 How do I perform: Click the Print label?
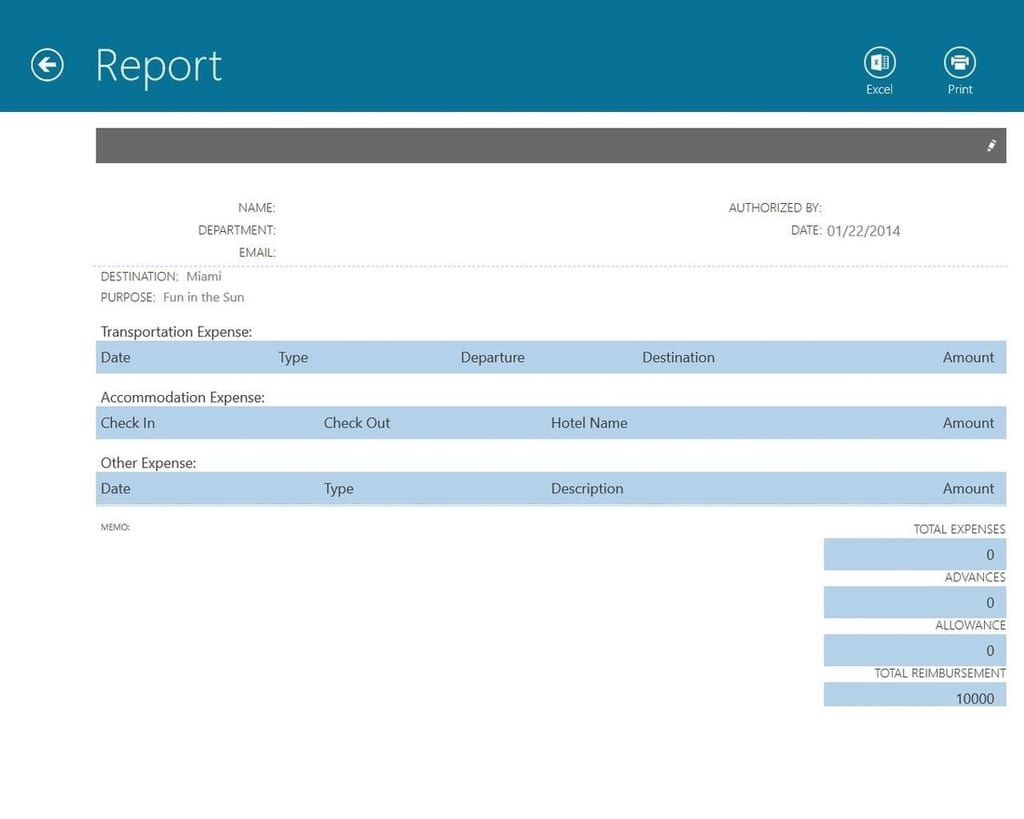point(959,89)
